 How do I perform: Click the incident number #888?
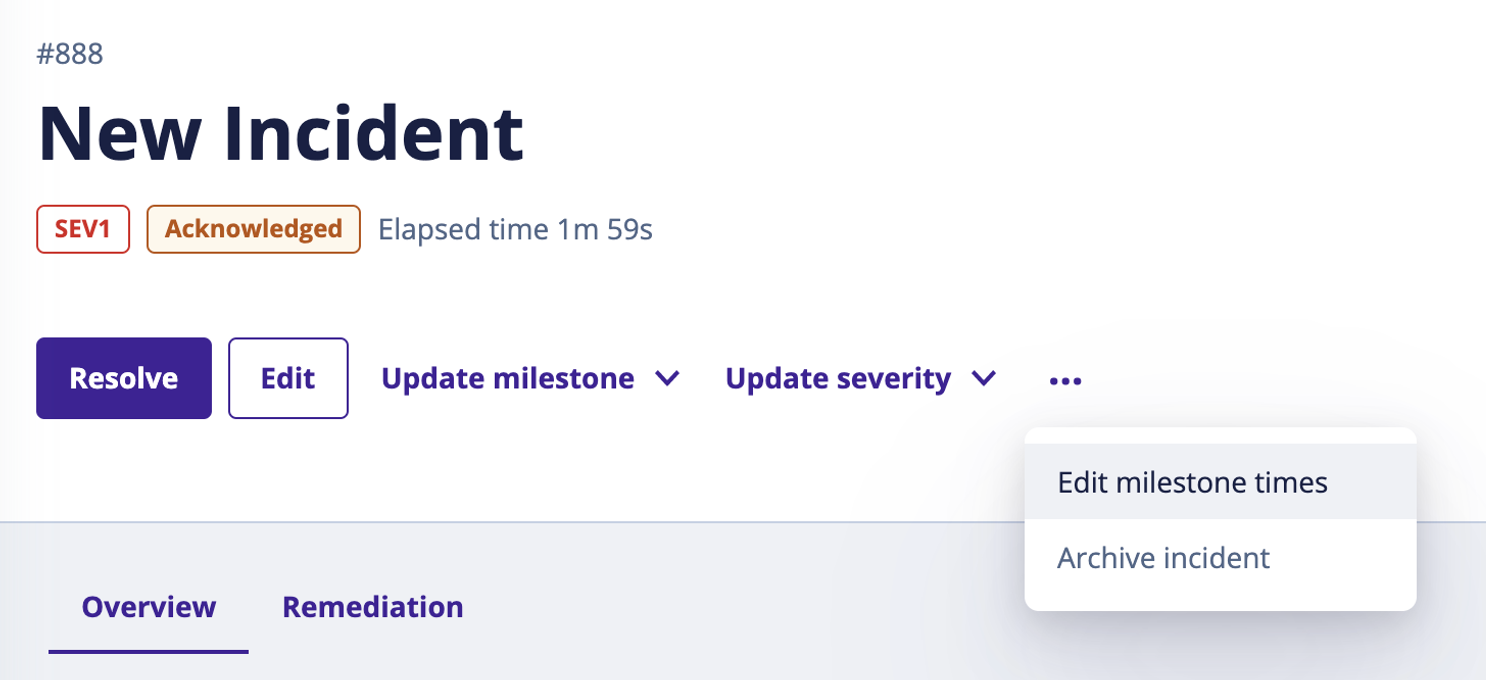(x=70, y=54)
